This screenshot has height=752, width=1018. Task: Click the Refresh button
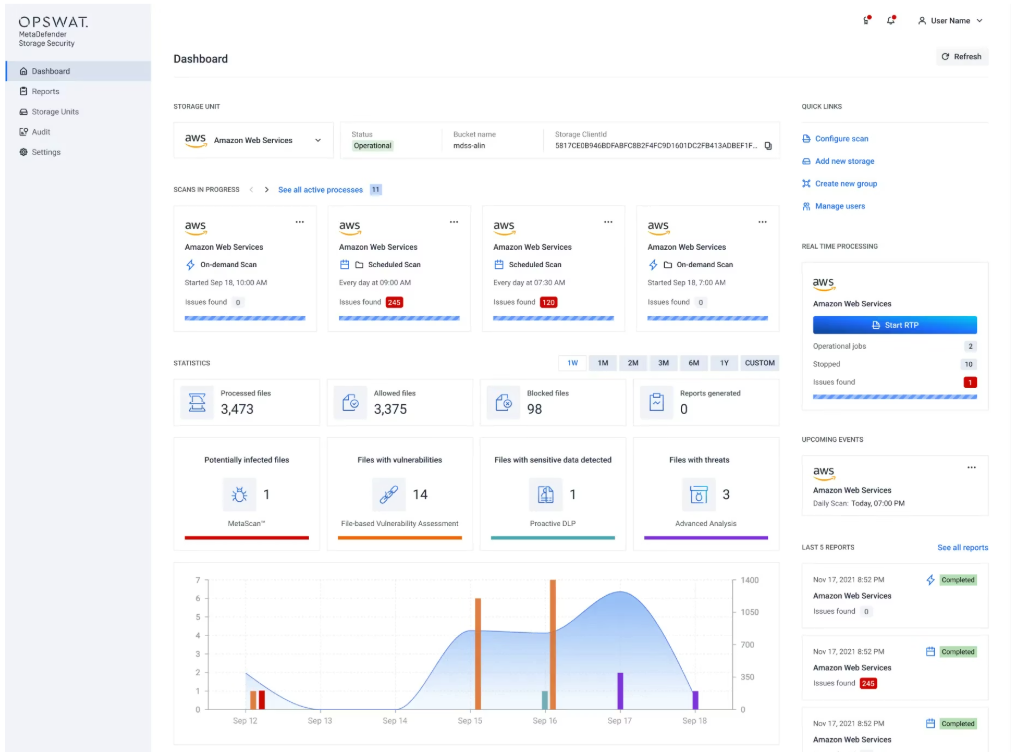point(960,56)
